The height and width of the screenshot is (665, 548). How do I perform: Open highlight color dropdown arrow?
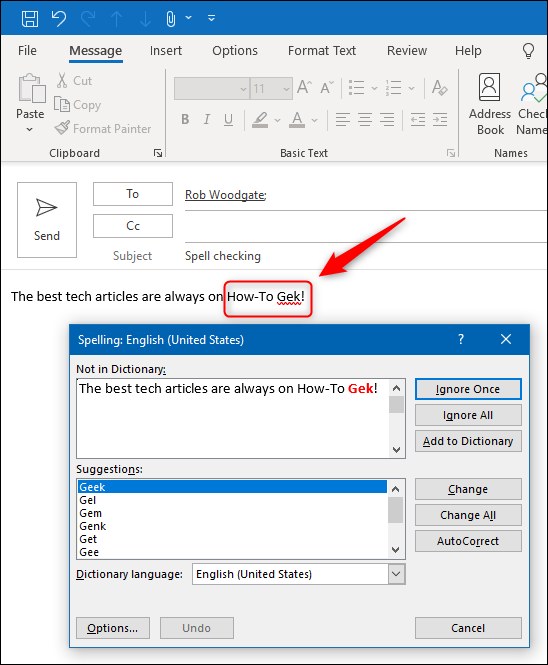pos(277,120)
